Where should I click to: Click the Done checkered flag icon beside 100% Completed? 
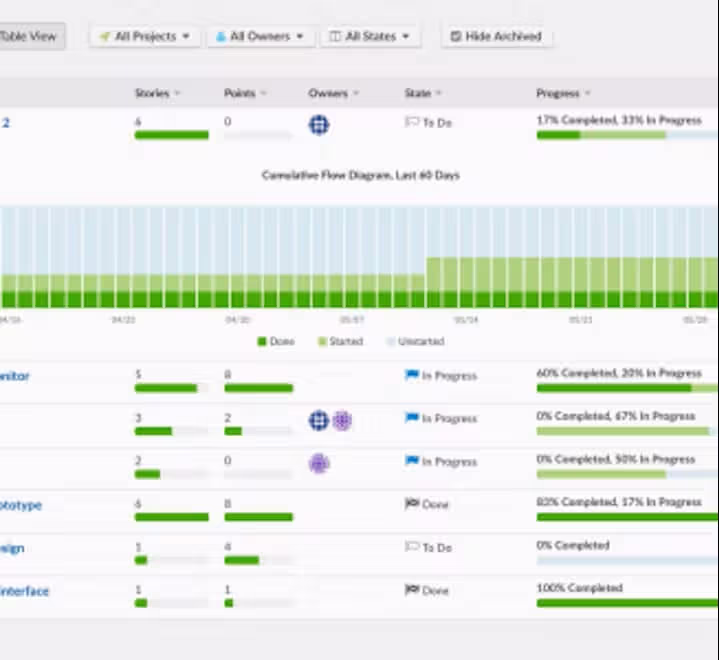coord(412,589)
